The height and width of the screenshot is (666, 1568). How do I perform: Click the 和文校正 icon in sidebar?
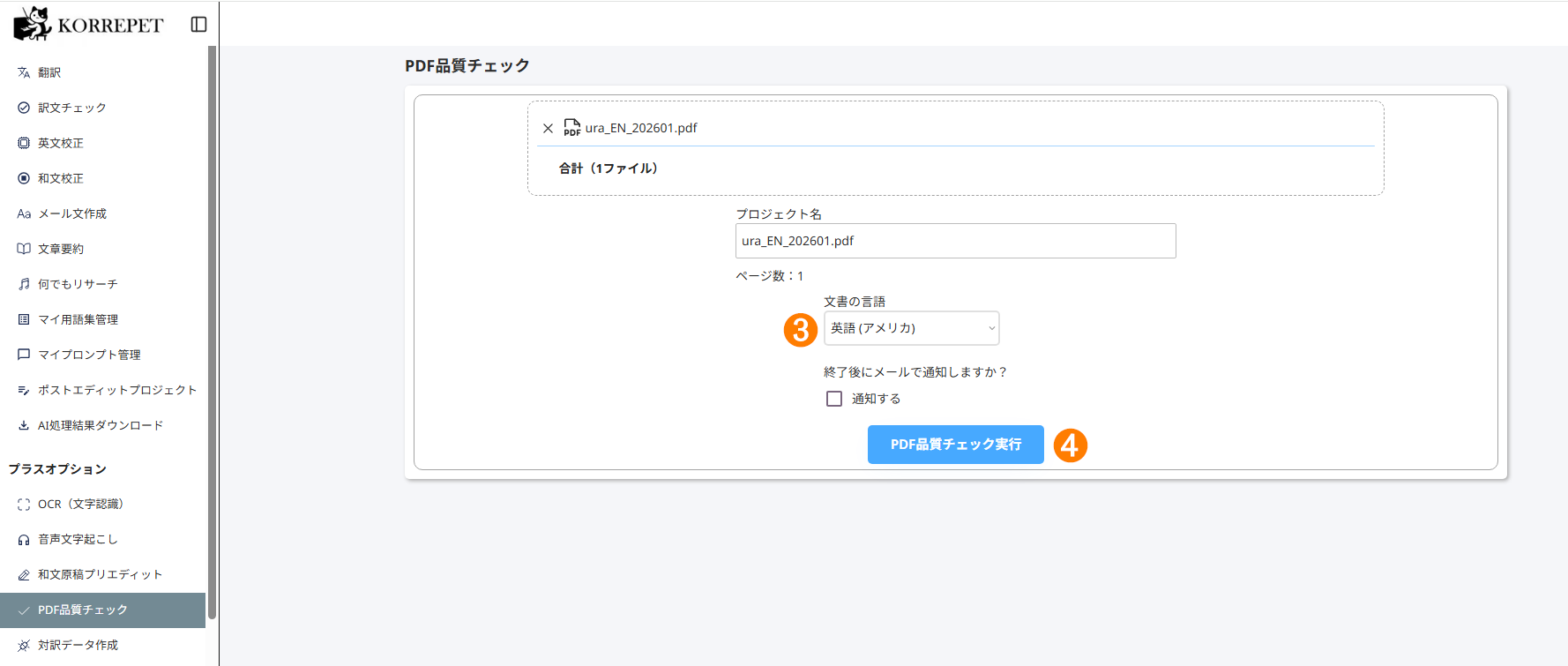click(x=24, y=178)
